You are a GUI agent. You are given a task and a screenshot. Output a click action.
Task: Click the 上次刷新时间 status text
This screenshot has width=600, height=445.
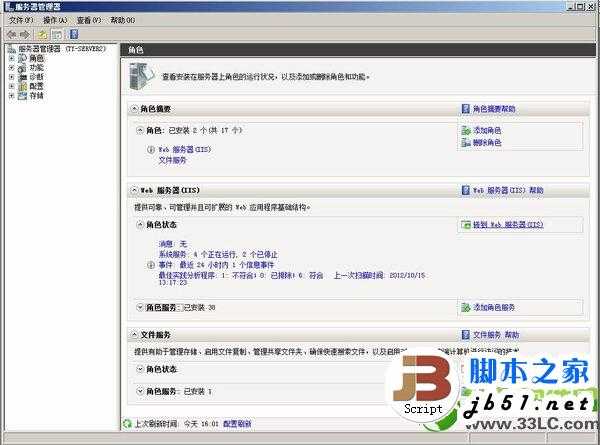176,424
